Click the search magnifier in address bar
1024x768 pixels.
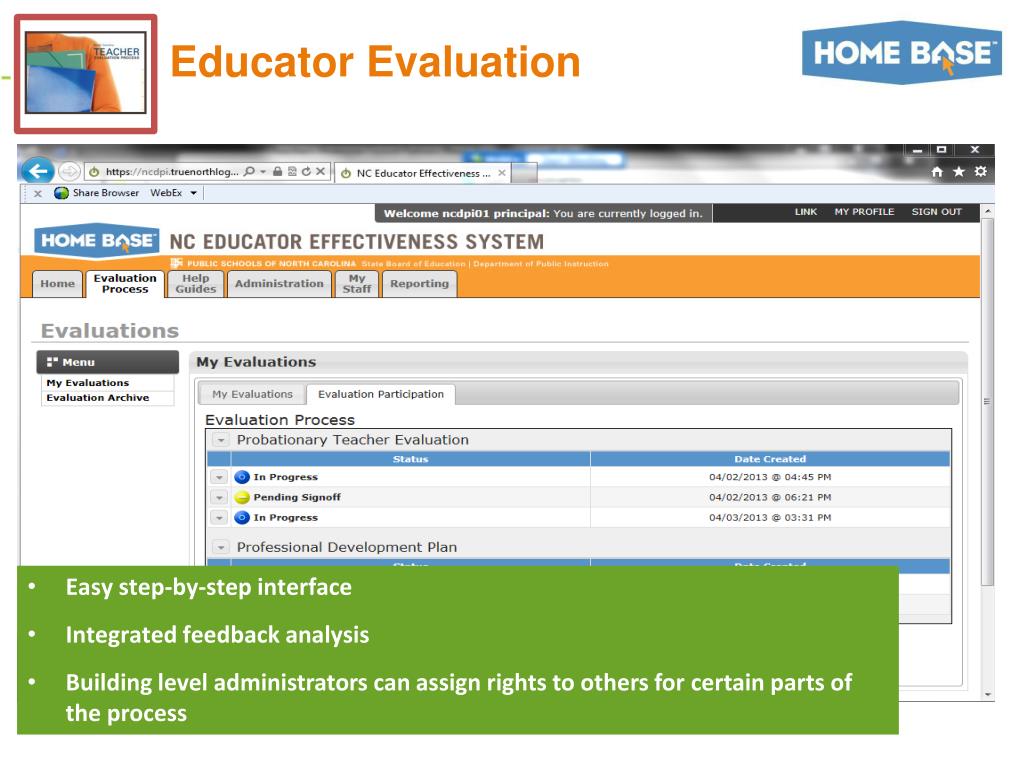click(x=249, y=172)
